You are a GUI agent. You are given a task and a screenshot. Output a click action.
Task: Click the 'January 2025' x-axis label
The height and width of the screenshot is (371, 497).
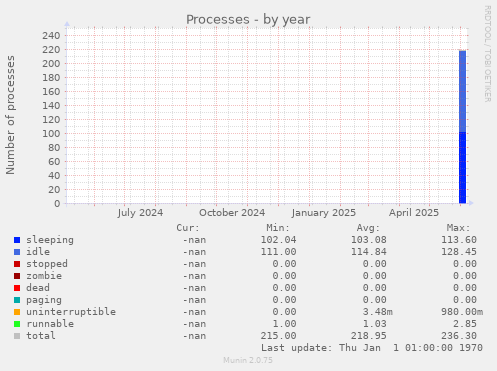point(324,213)
